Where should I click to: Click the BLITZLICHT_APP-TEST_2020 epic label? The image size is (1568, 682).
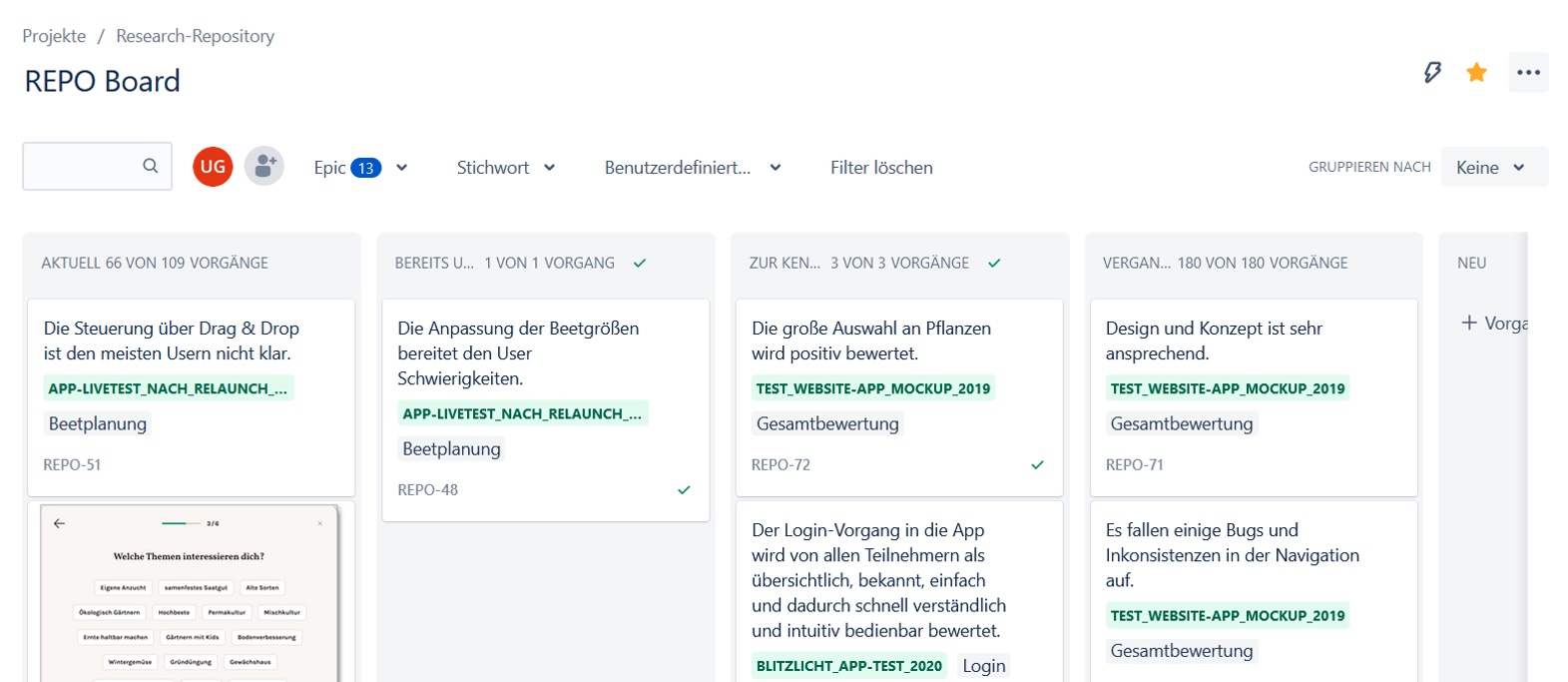(848, 666)
